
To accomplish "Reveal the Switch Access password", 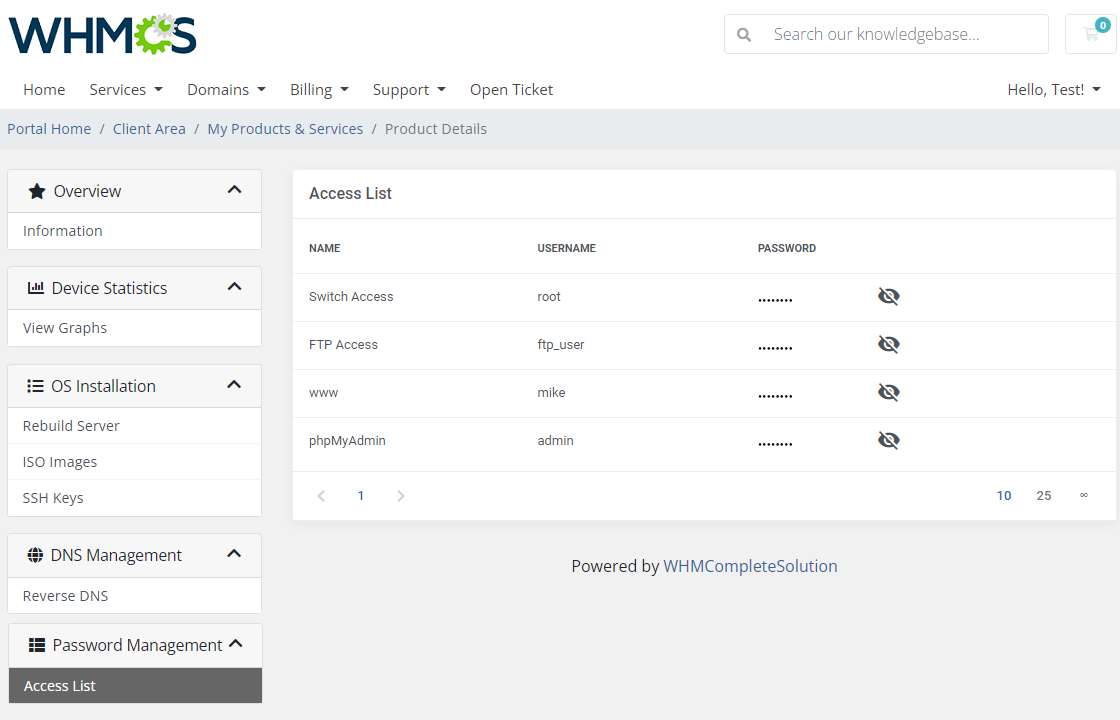I will [x=888, y=296].
